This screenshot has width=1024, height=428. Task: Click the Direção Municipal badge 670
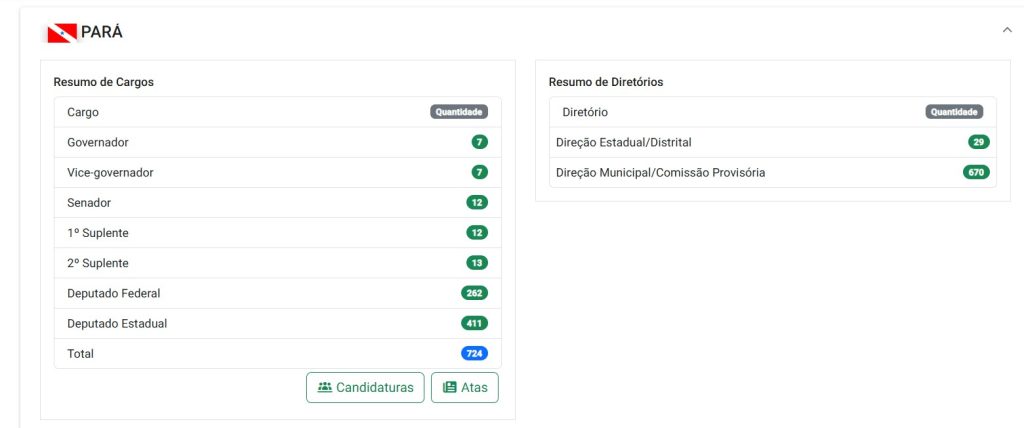click(976, 173)
